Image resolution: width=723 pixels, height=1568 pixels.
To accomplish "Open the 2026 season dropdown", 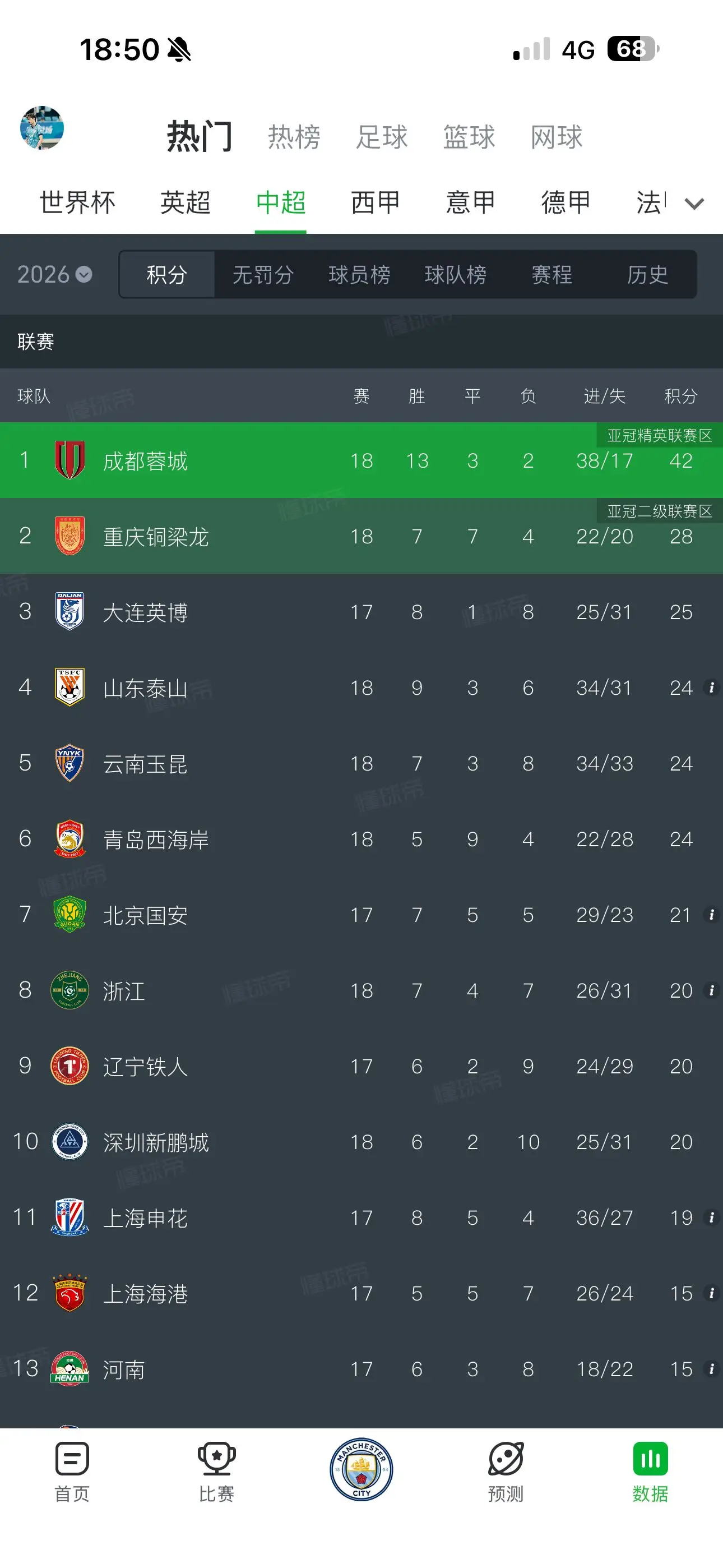I will pos(54,275).
